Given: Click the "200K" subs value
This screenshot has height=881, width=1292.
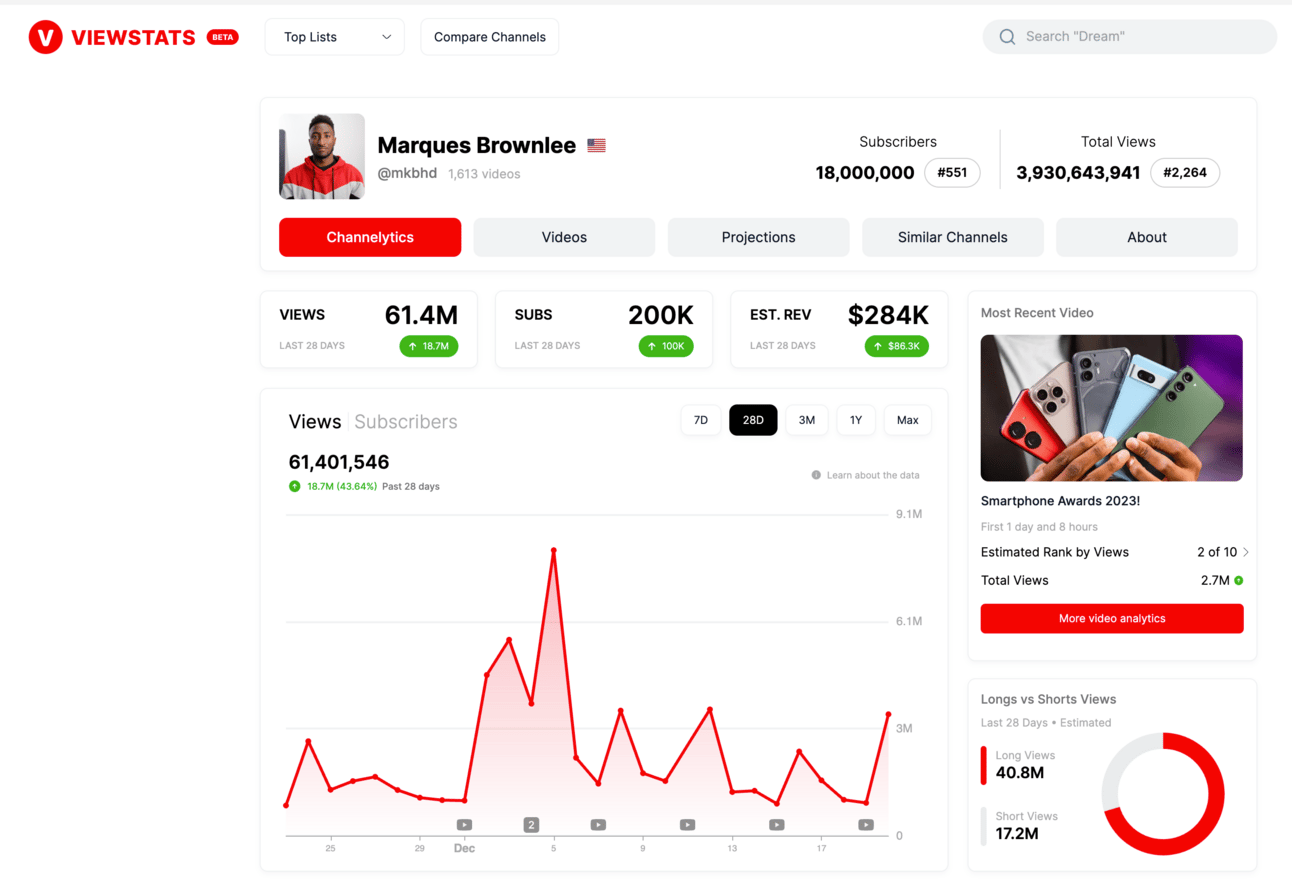Looking at the screenshot, I should [661, 315].
